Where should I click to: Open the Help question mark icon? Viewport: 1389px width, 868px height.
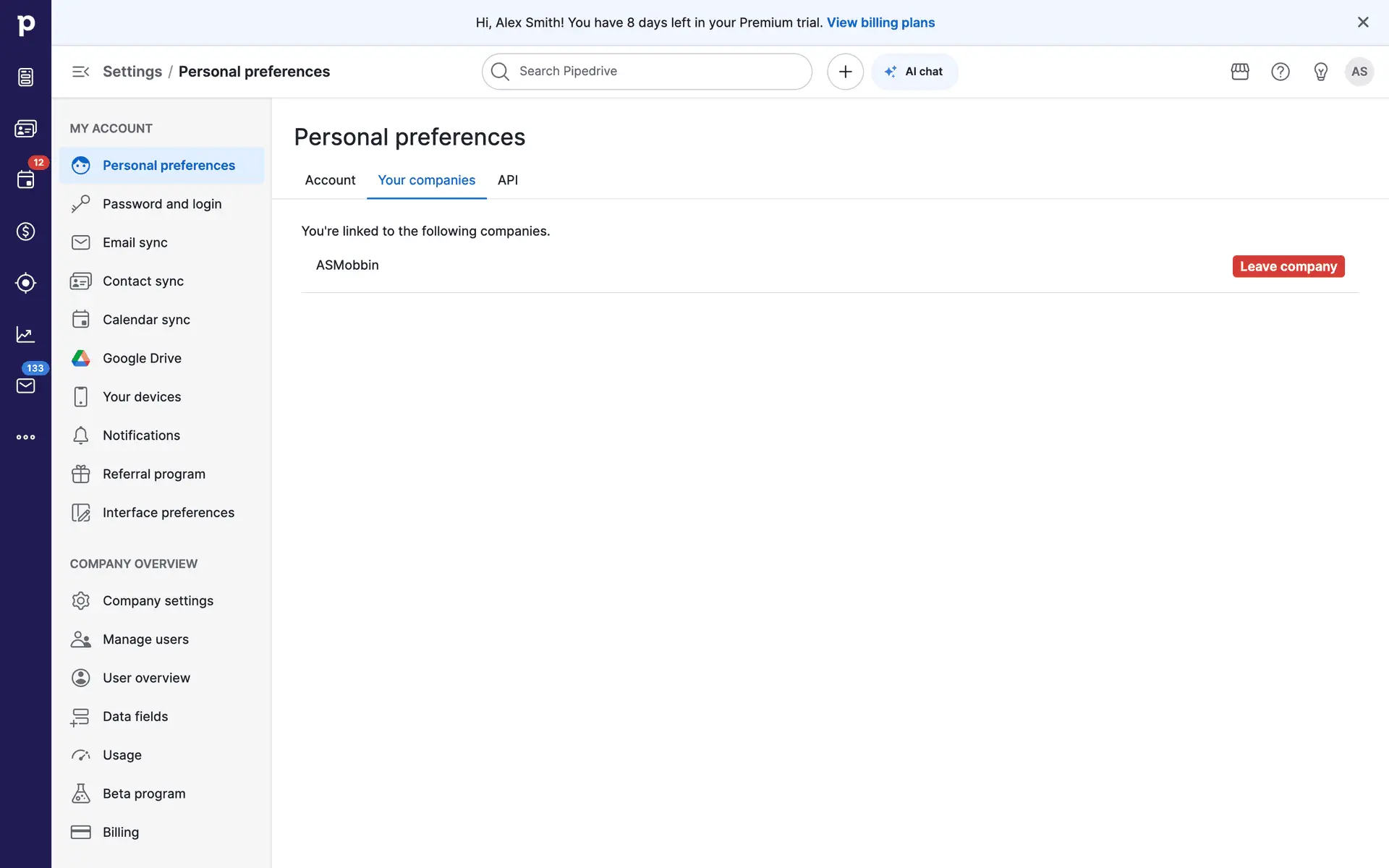tap(1280, 72)
